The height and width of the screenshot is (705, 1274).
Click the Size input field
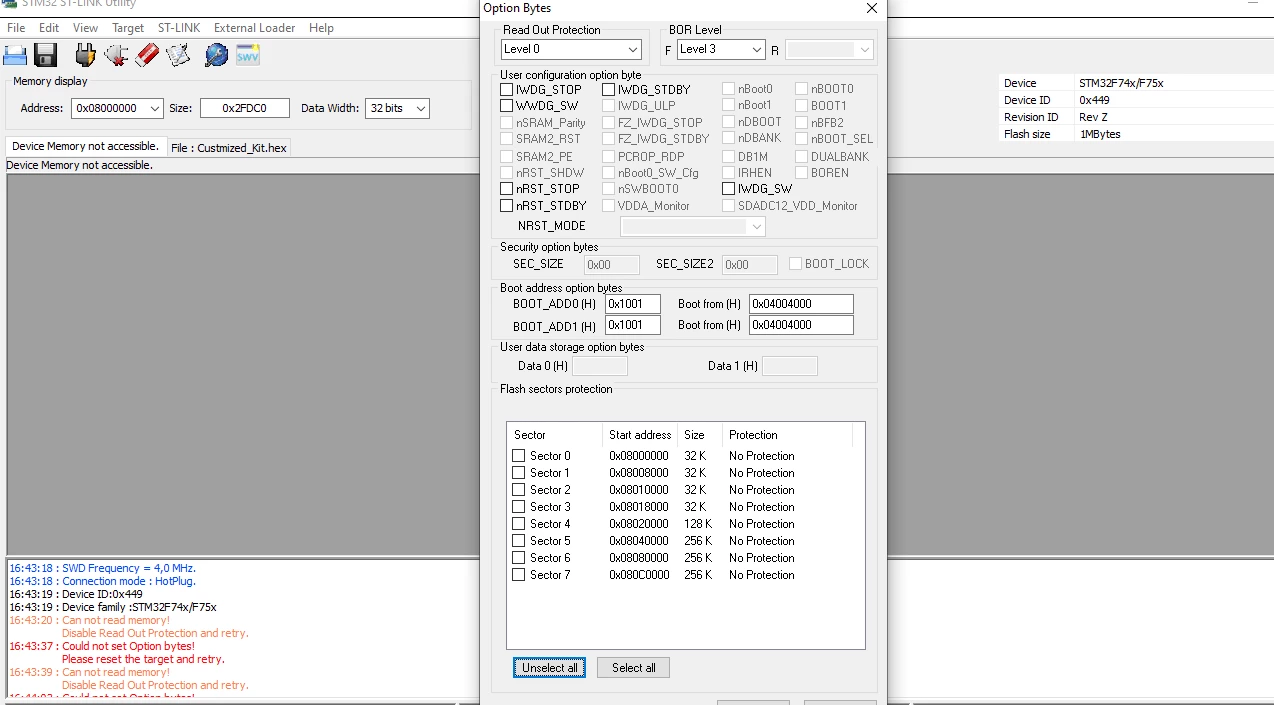click(245, 108)
